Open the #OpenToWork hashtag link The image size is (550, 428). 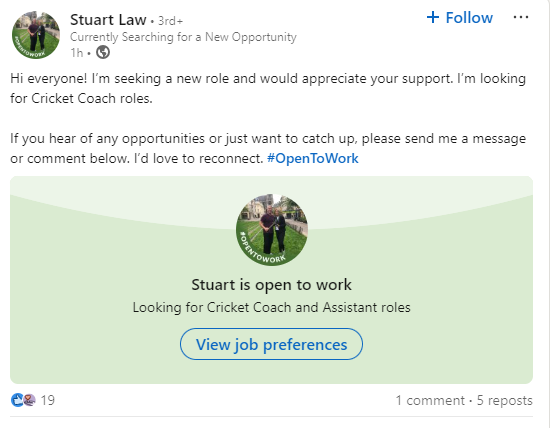(x=313, y=158)
